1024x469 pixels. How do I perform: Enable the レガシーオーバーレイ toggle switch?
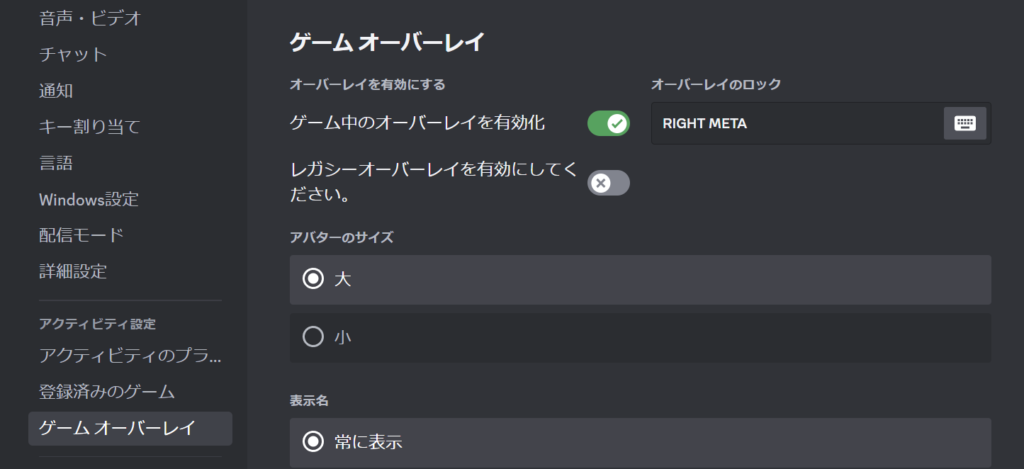point(608,183)
